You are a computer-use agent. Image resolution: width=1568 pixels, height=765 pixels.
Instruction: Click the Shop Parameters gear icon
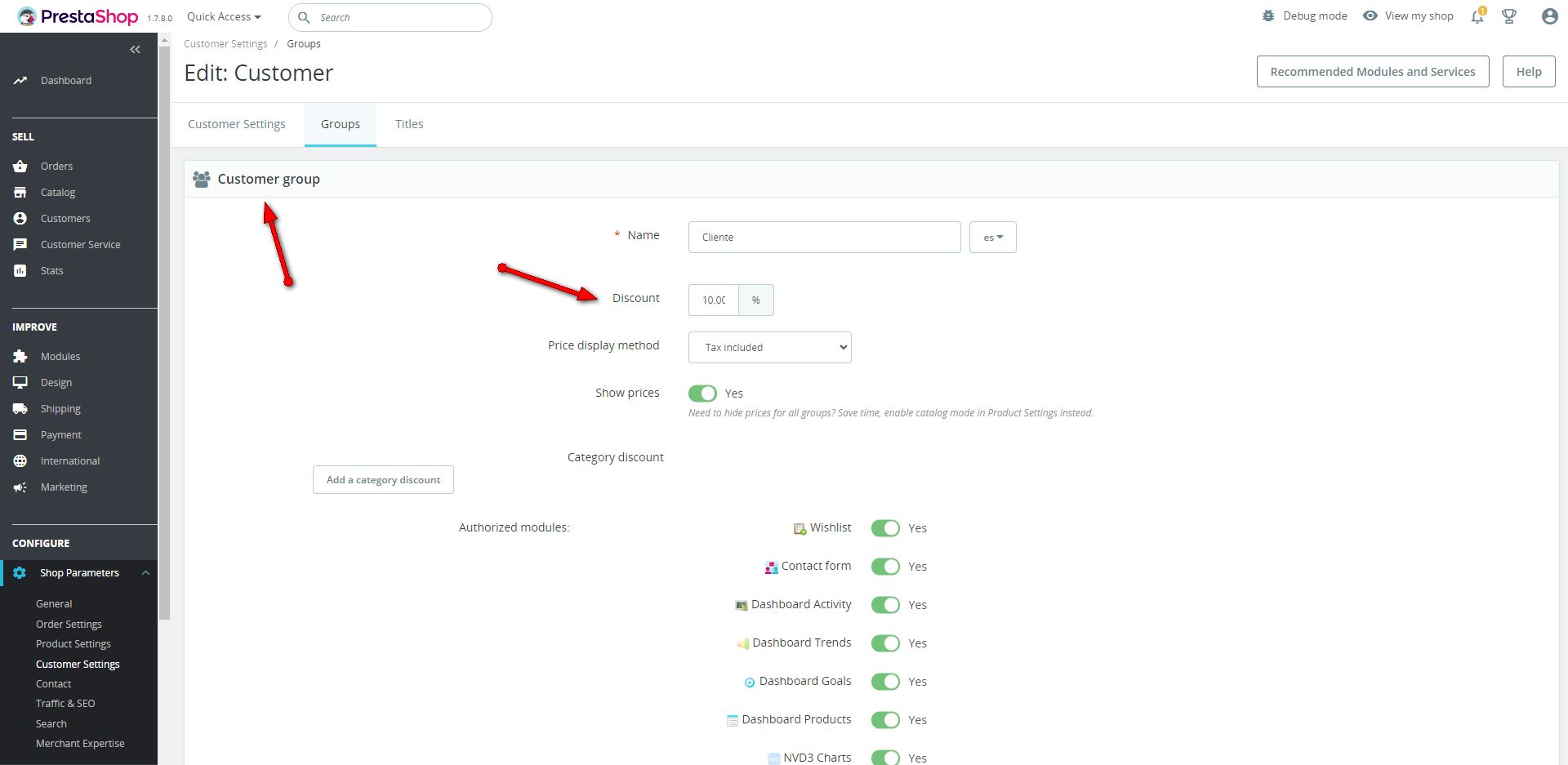20,572
